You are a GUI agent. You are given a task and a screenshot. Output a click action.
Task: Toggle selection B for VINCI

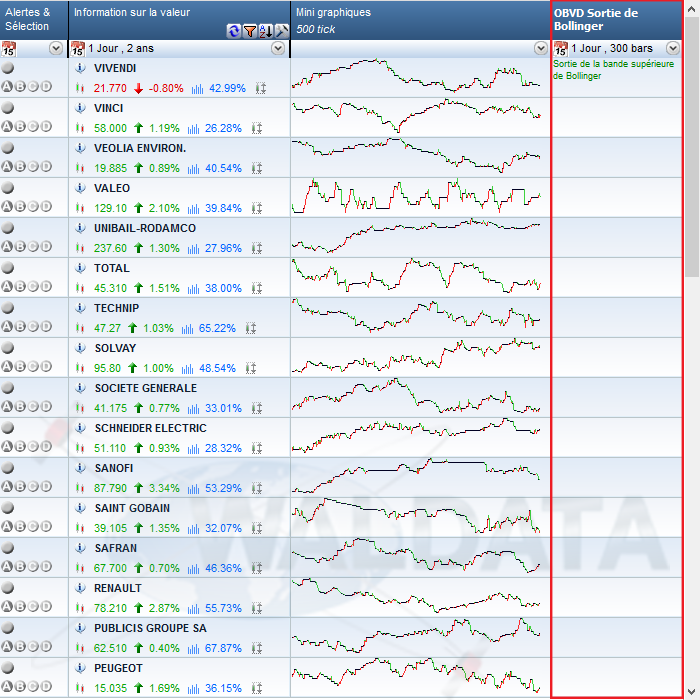coord(20,127)
